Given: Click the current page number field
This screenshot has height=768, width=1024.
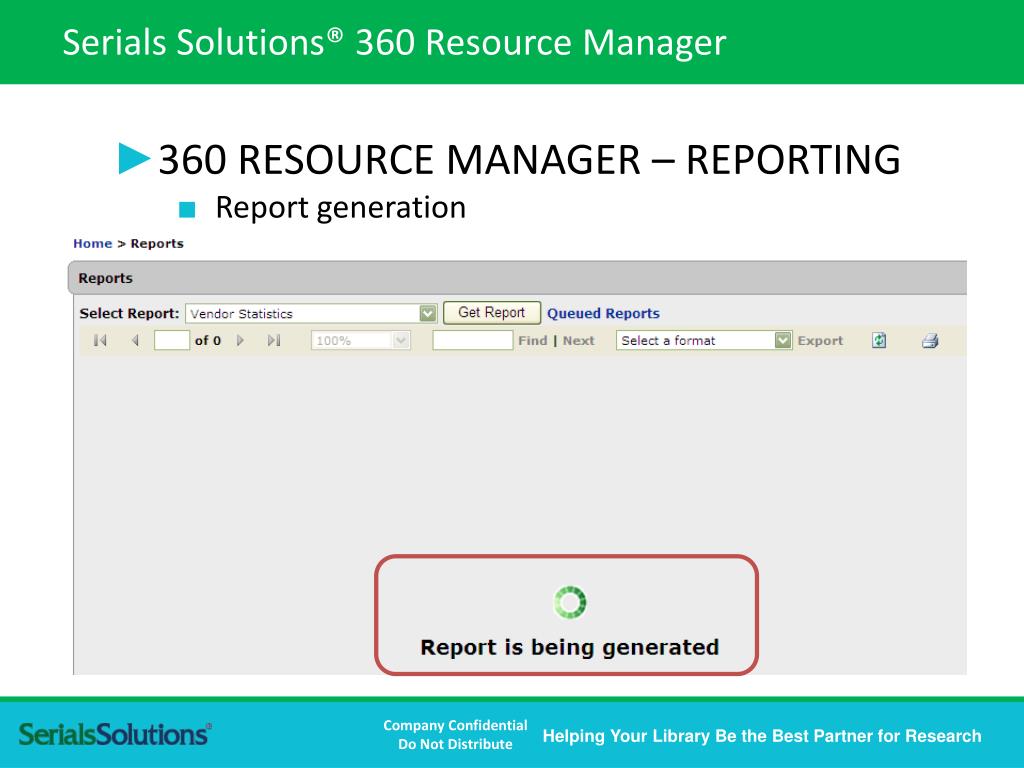Looking at the screenshot, I should [x=172, y=340].
